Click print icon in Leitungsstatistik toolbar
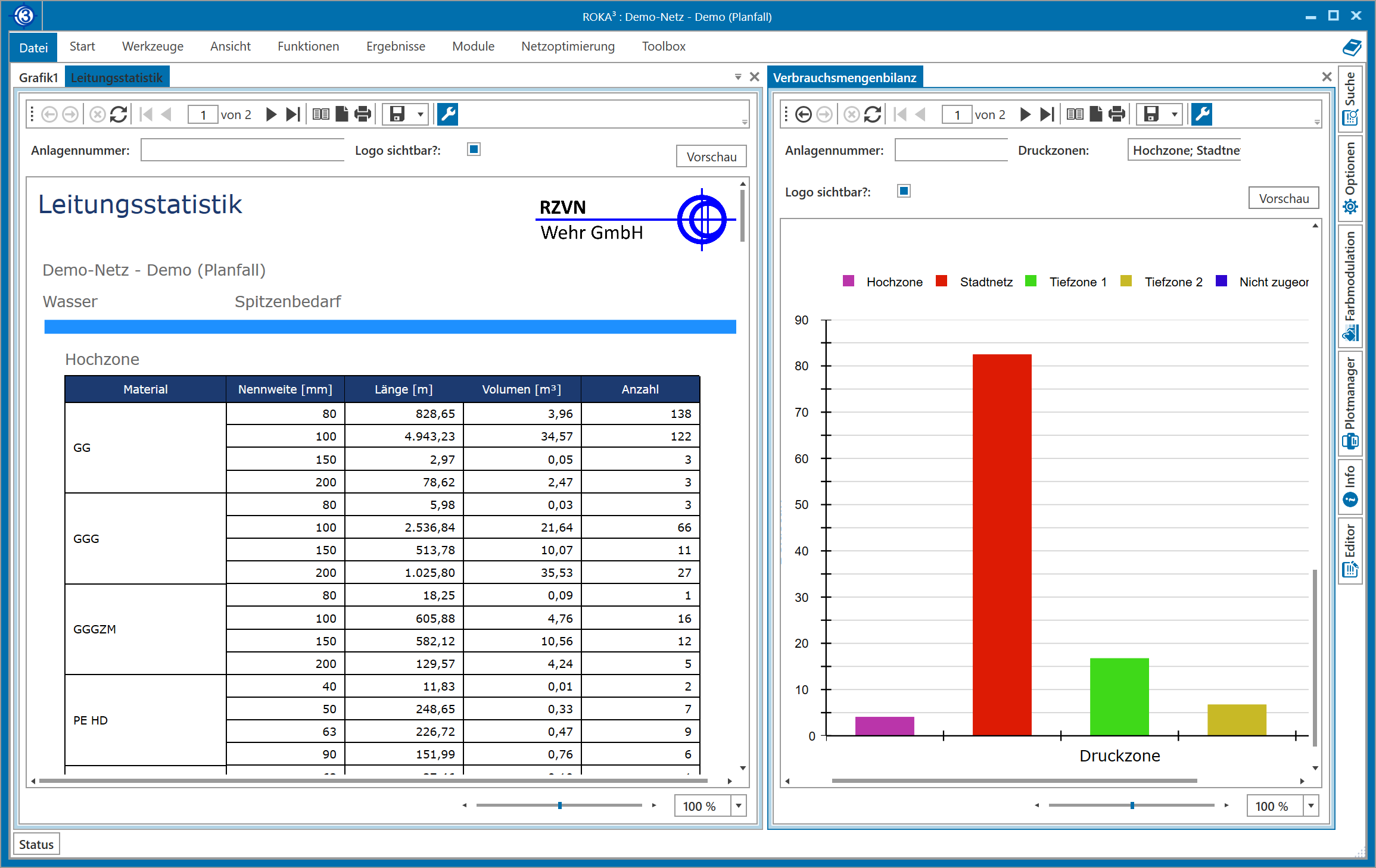Screen dimensions: 1376x868 [x=362, y=114]
